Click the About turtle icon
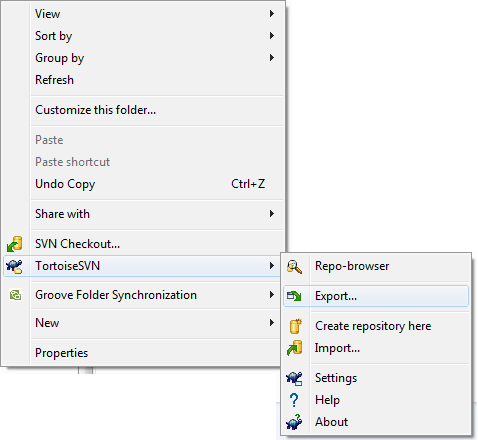Screen dimensions: 478x440 pyautogui.click(x=294, y=422)
